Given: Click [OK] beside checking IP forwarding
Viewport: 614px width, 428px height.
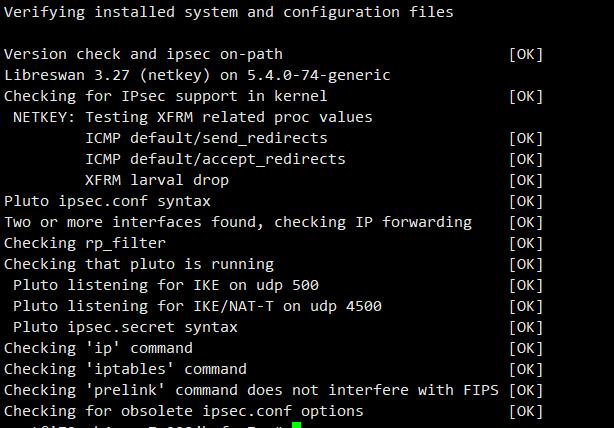Looking at the screenshot, I should point(526,222).
